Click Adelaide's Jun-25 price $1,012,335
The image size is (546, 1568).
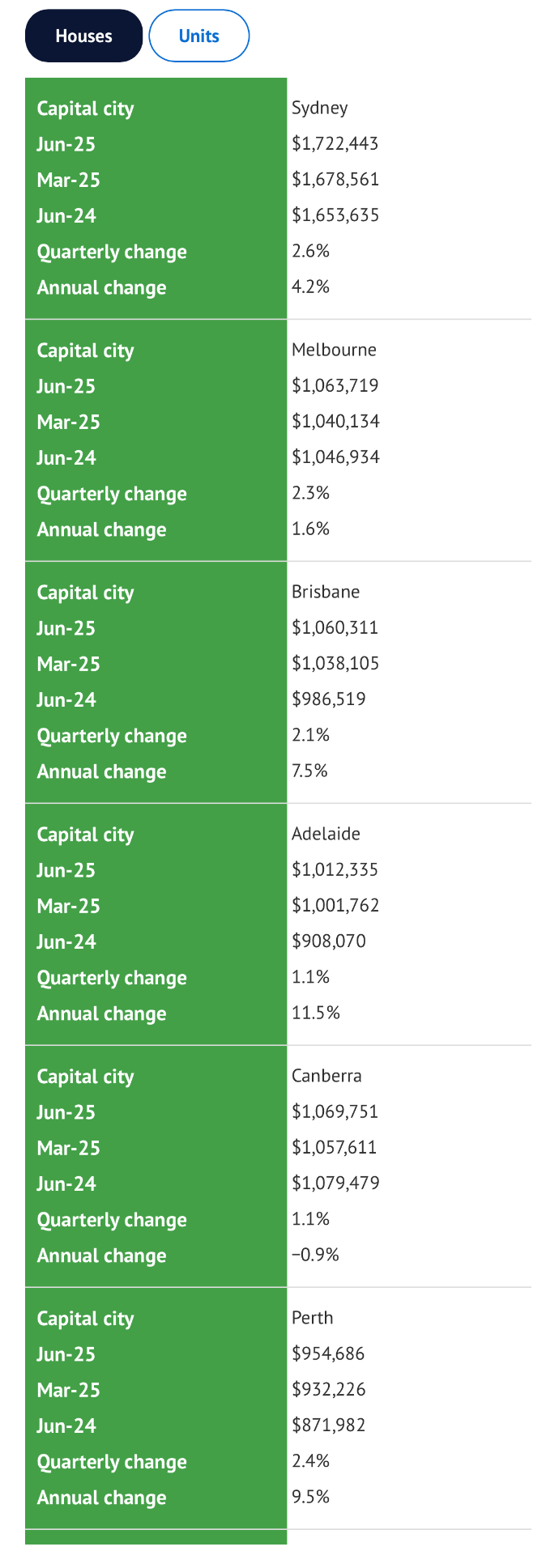(335, 870)
